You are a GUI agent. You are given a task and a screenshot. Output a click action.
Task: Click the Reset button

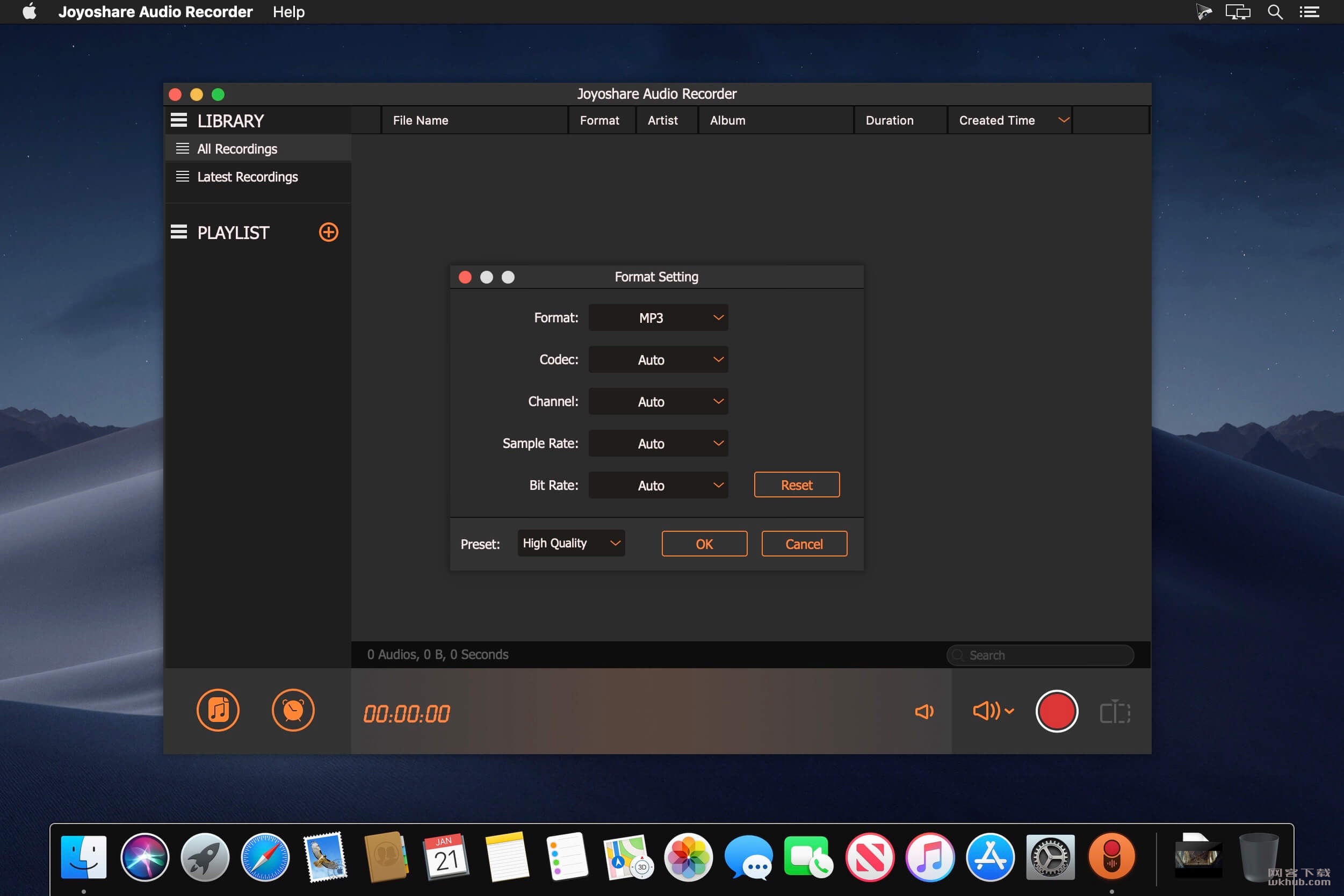[x=797, y=485]
